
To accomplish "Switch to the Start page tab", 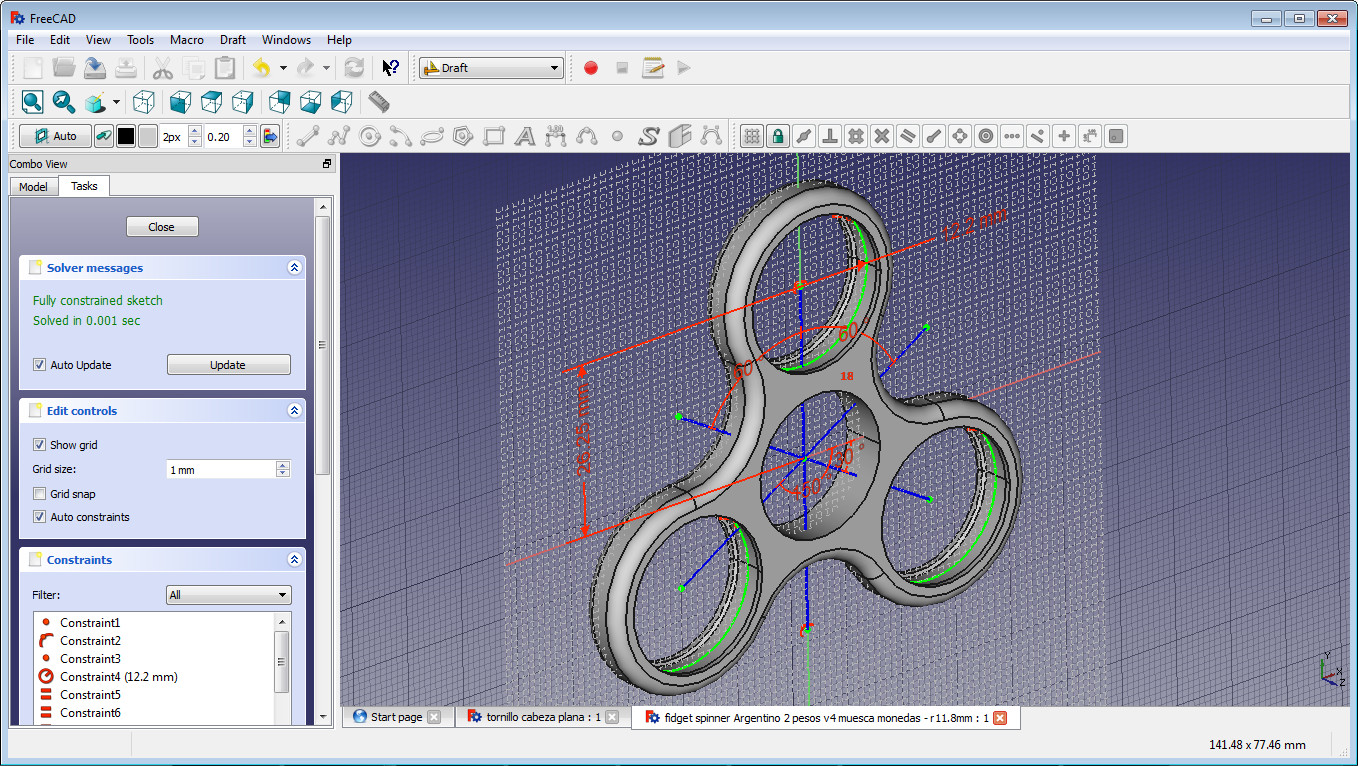I will tap(396, 717).
